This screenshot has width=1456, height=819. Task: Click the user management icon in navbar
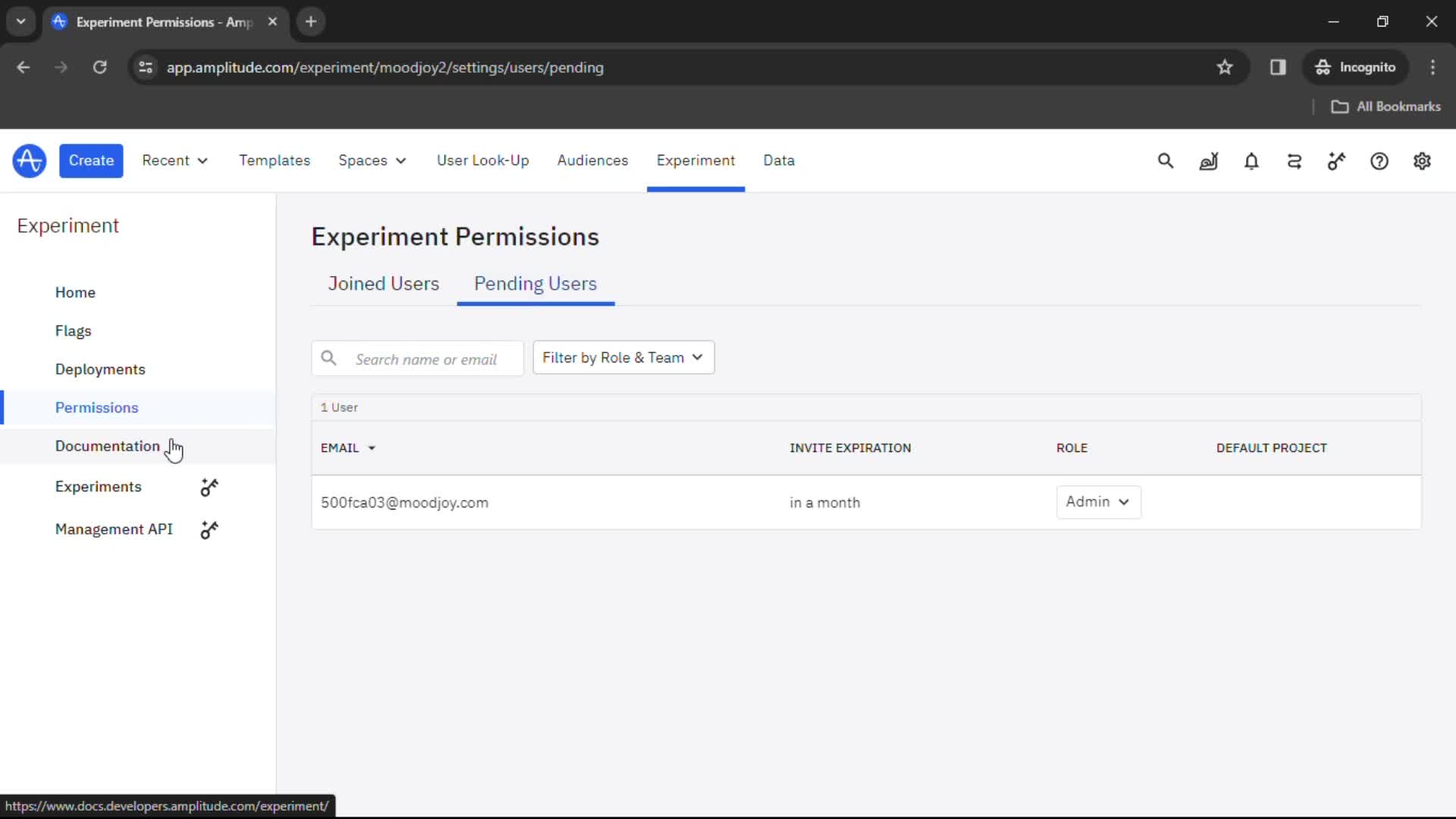pyautogui.click(x=1294, y=161)
